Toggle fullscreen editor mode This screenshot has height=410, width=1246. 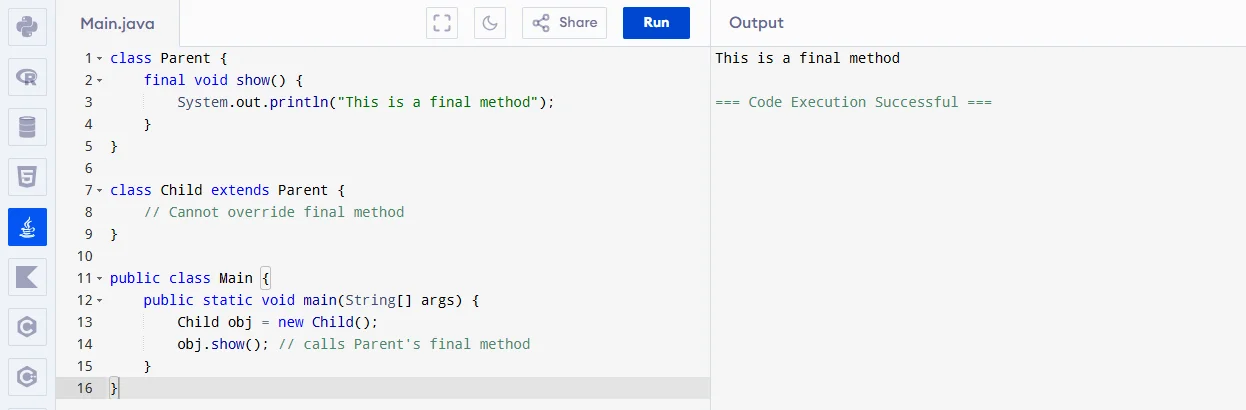441,23
